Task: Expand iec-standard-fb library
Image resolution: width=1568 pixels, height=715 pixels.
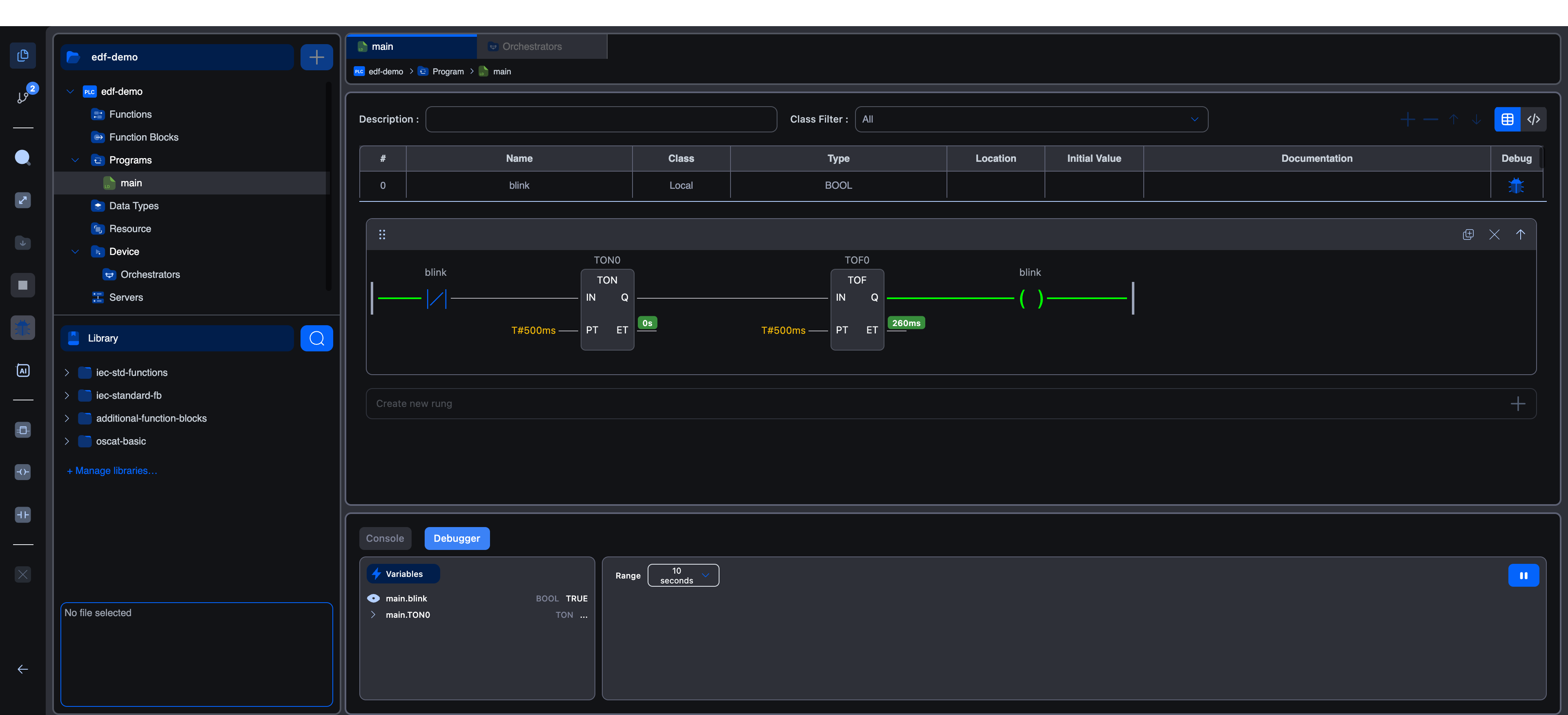Action: (67, 395)
